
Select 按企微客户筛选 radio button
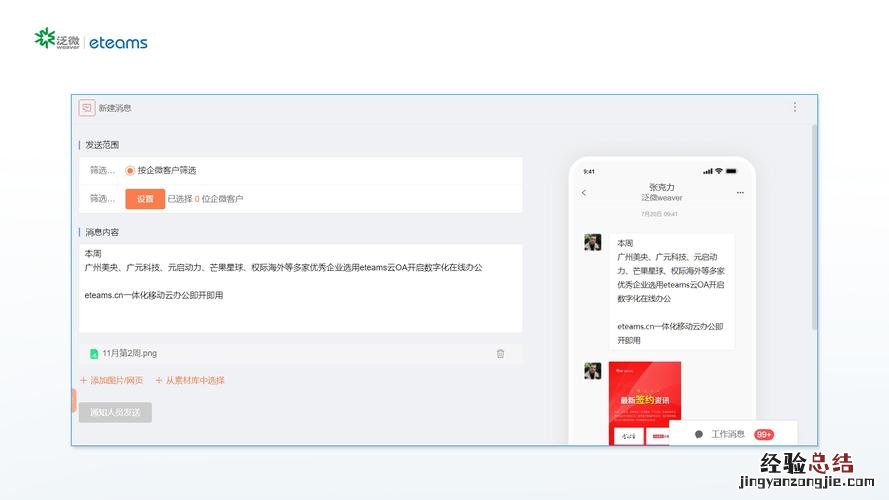(x=130, y=170)
